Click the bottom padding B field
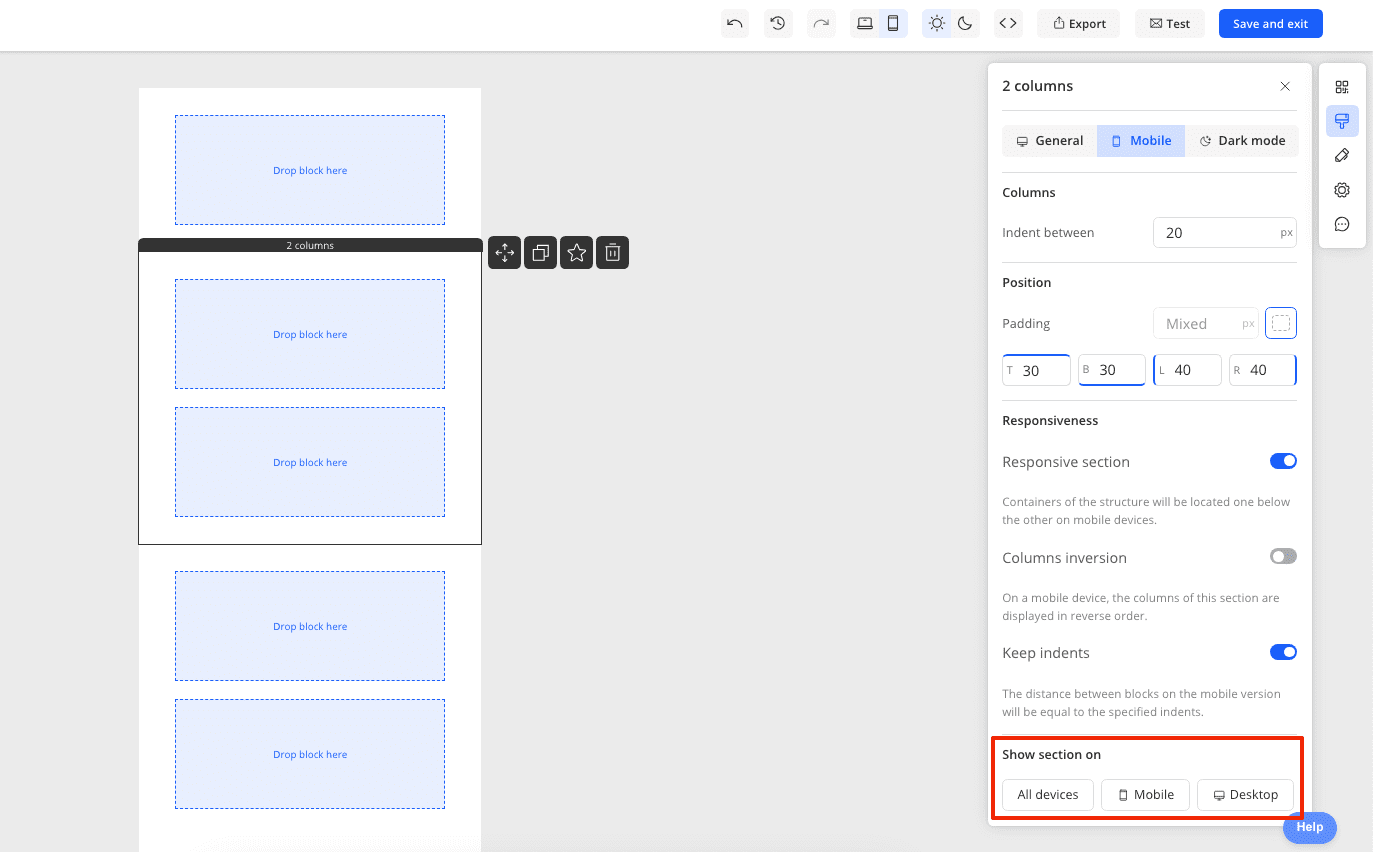 click(1112, 370)
